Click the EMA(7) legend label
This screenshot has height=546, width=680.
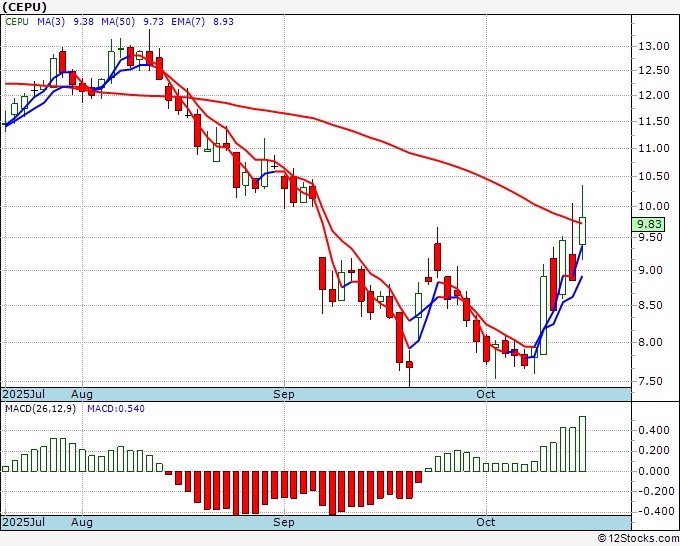[188, 22]
